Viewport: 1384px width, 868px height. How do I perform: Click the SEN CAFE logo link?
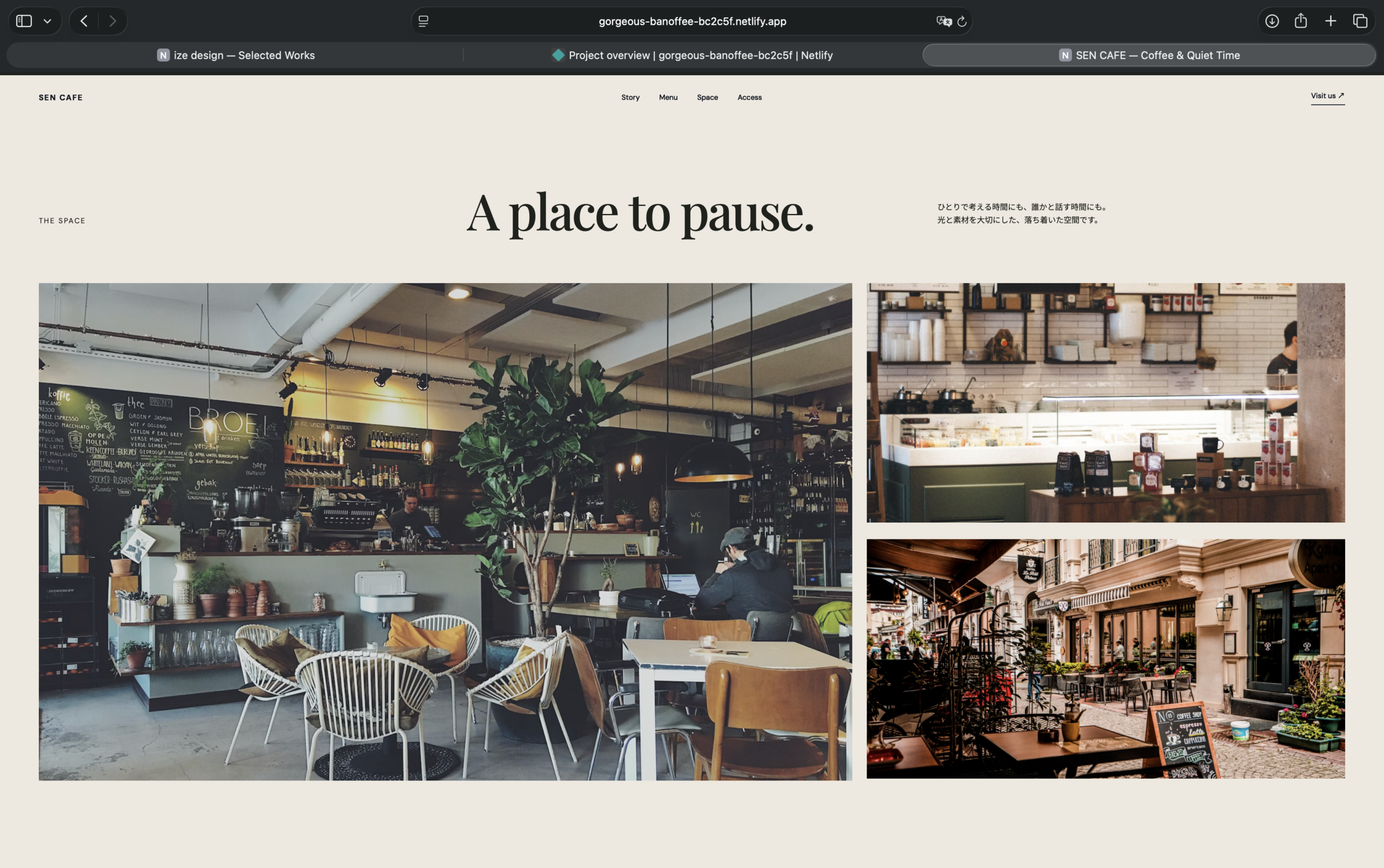61,98
